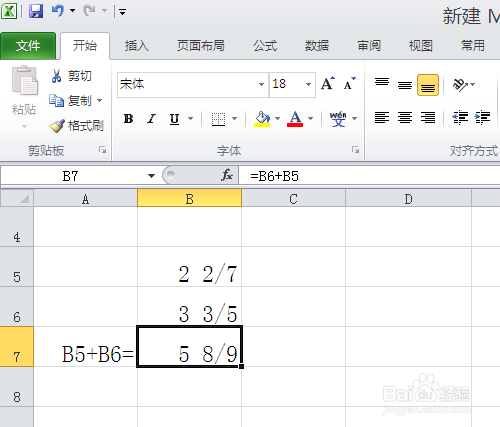Apply cell borders icon
The height and width of the screenshot is (427, 500).
coord(218,119)
